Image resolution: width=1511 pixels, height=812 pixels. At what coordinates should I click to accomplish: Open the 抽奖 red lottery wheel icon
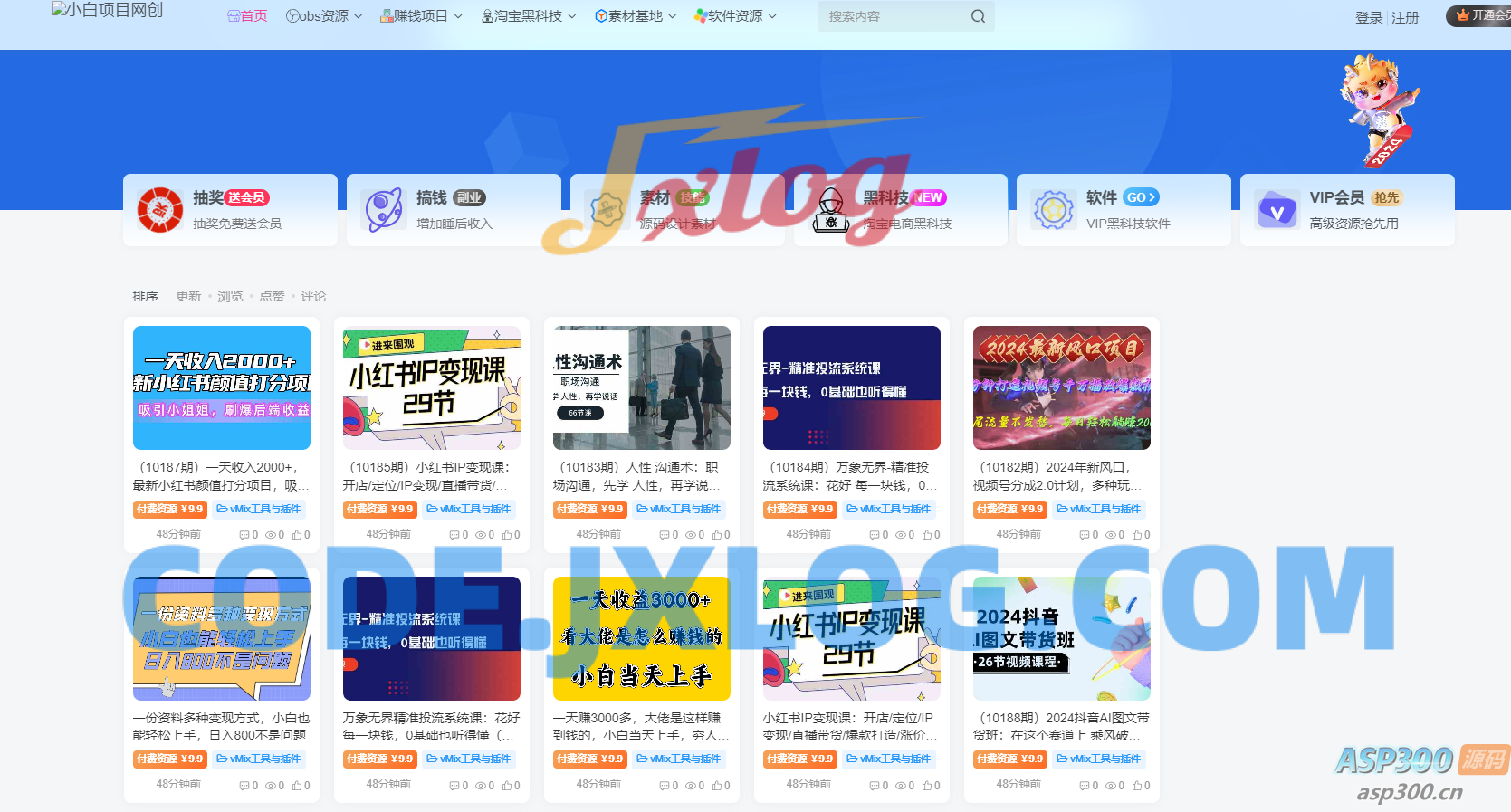[160, 210]
